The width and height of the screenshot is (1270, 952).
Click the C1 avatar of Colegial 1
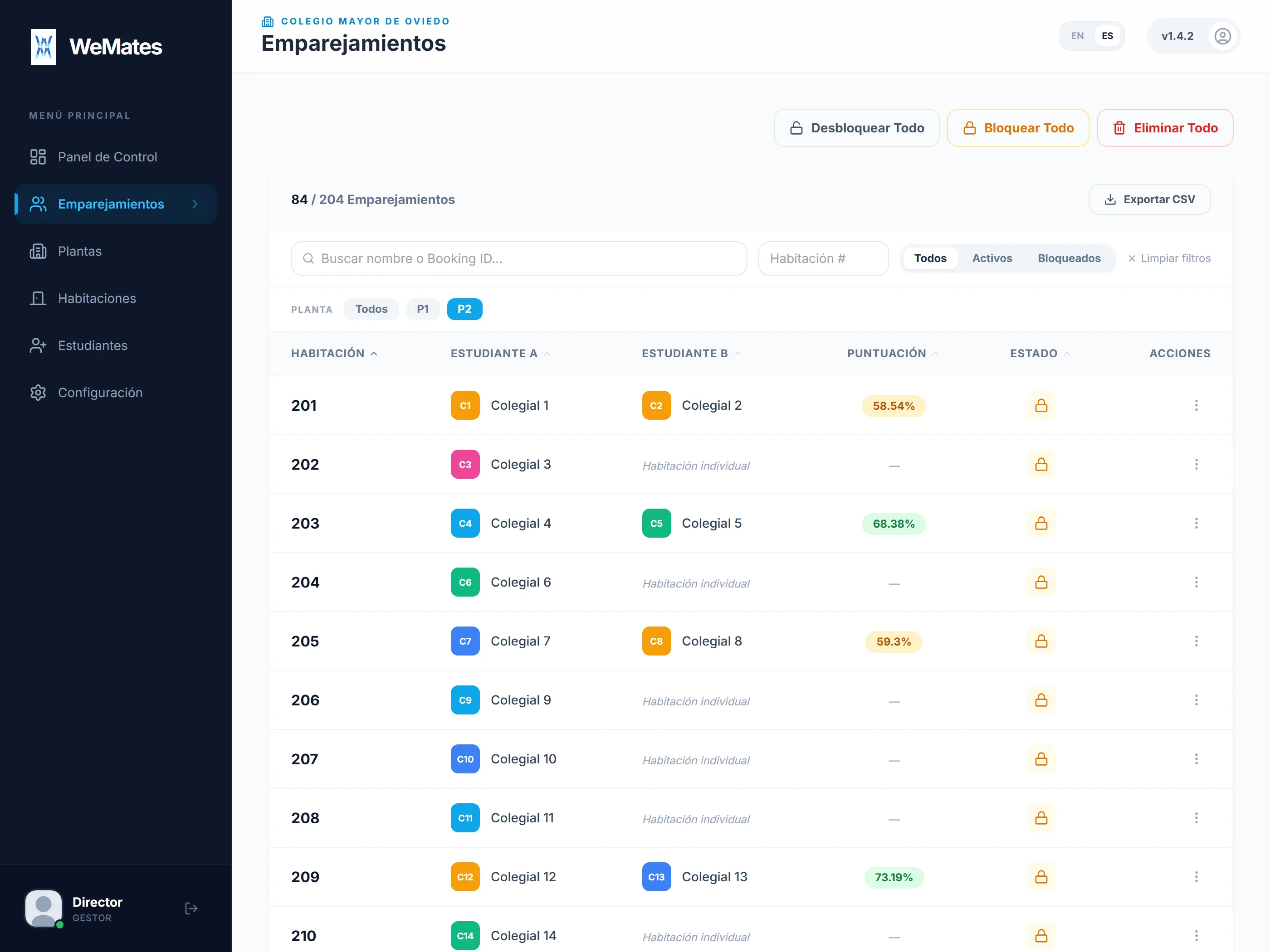[x=465, y=406]
